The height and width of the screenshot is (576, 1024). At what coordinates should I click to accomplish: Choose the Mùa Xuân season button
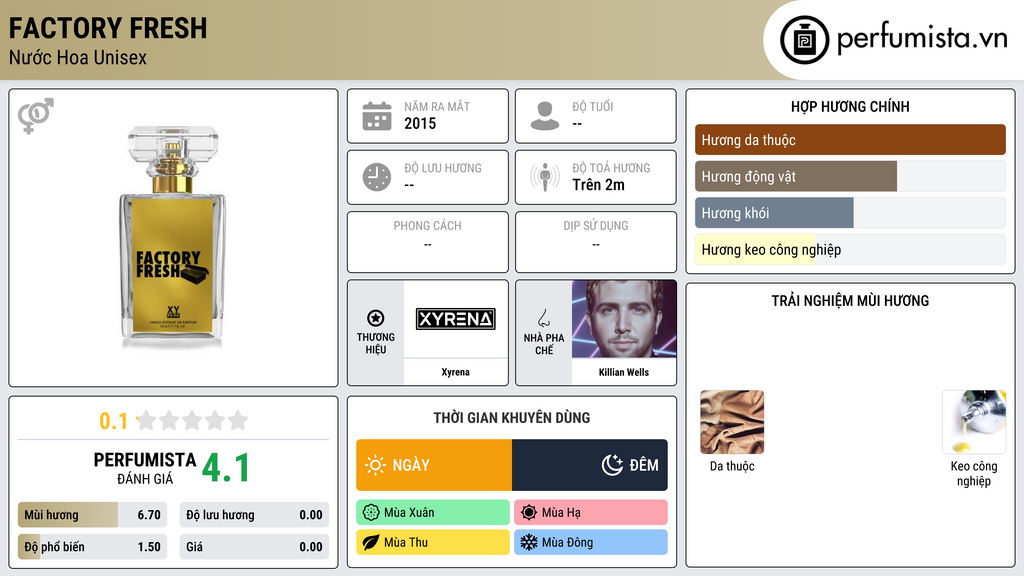433,513
